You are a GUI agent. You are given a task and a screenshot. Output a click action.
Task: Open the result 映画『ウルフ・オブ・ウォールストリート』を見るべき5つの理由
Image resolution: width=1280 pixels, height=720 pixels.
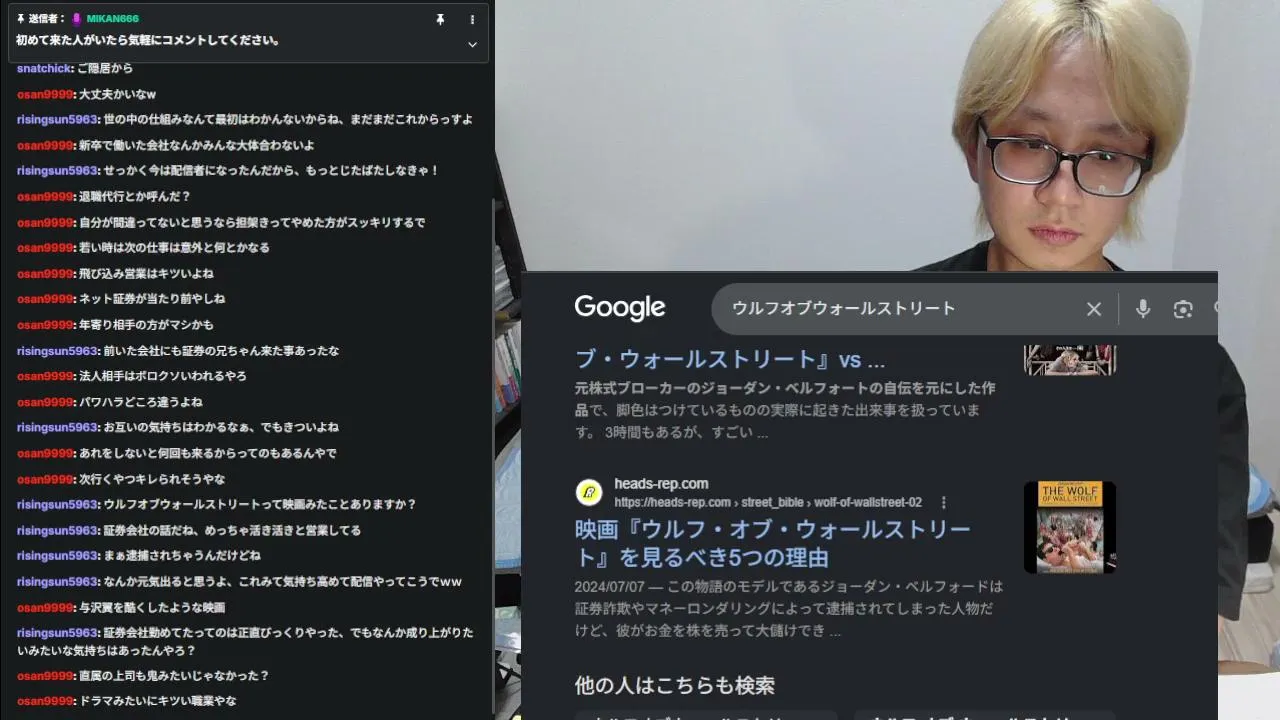(x=773, y=543)
